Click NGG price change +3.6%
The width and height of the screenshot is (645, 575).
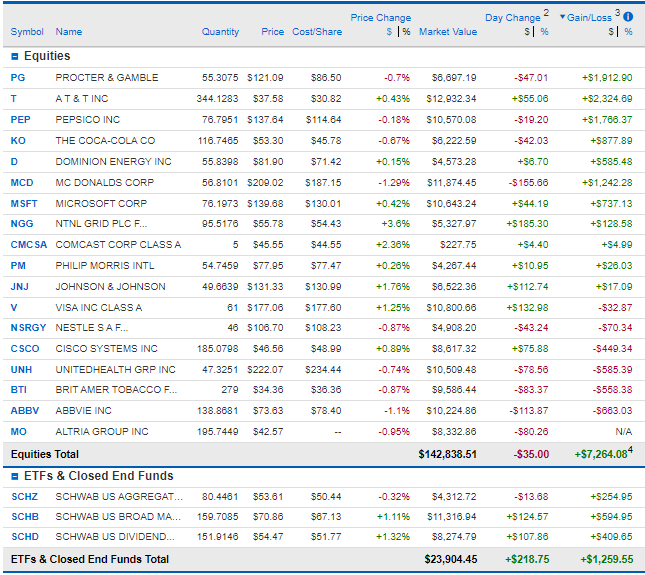tap(396, 224)
